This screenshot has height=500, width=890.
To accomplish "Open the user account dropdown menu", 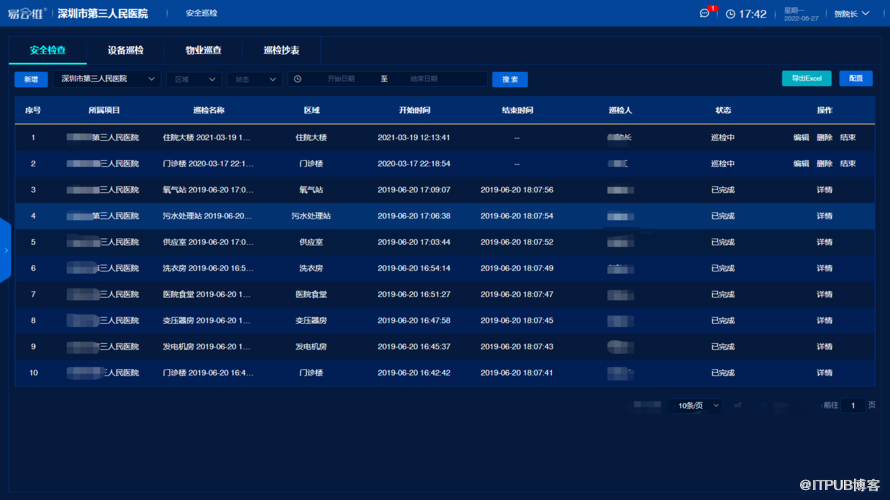I will pyautogui.click(x=852, y=14).
